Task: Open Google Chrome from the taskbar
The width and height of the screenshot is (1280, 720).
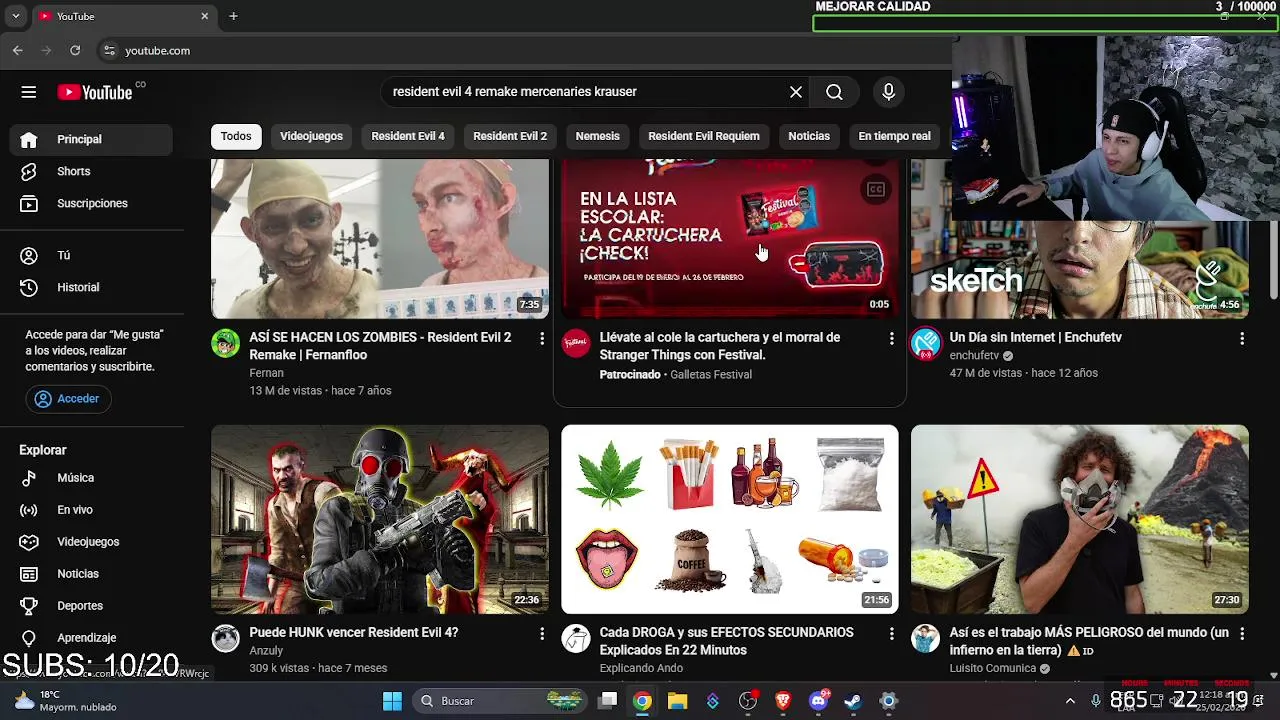Action: [643, 701]
